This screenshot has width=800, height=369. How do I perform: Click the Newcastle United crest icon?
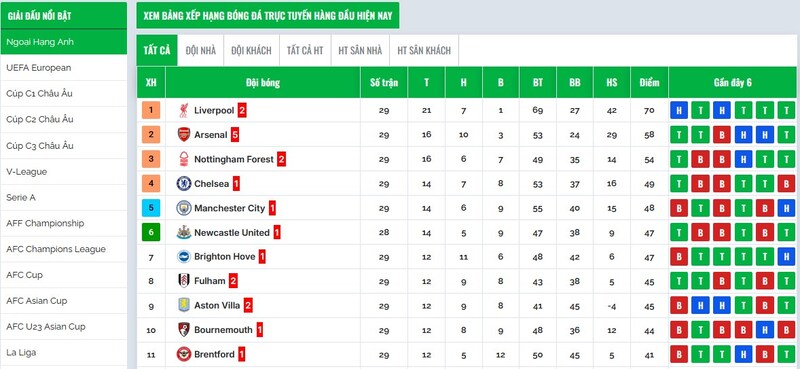pyautogui.click(x=184, y=233)
